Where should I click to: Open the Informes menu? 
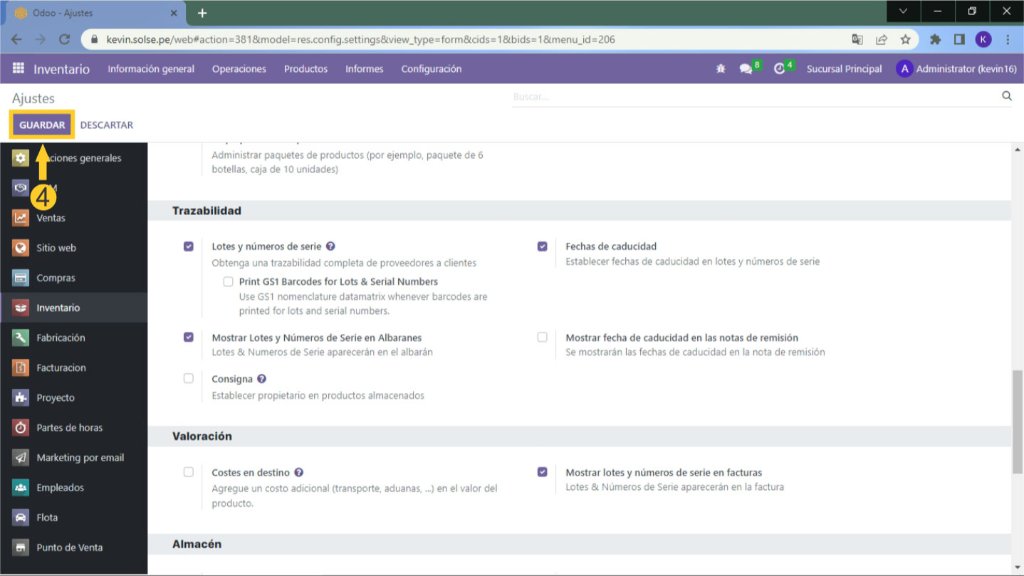pyautogui.click(x=364, y=69)
